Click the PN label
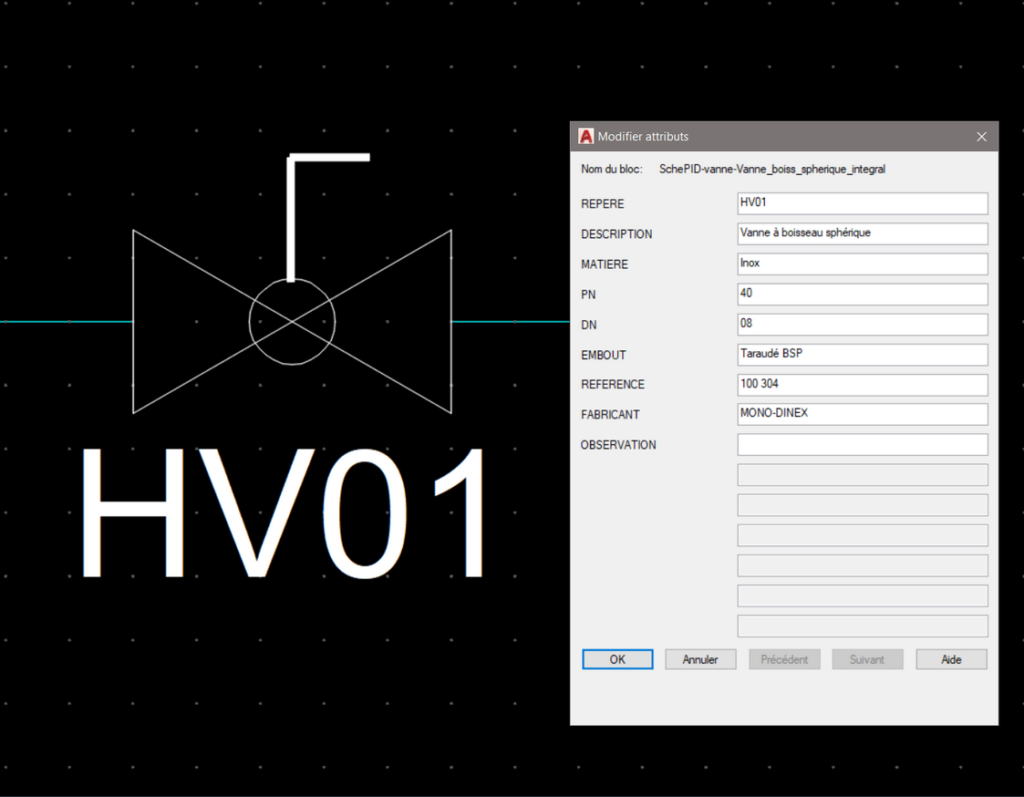The width and height of the screenshot is (1024, 797). coord(588,295)
